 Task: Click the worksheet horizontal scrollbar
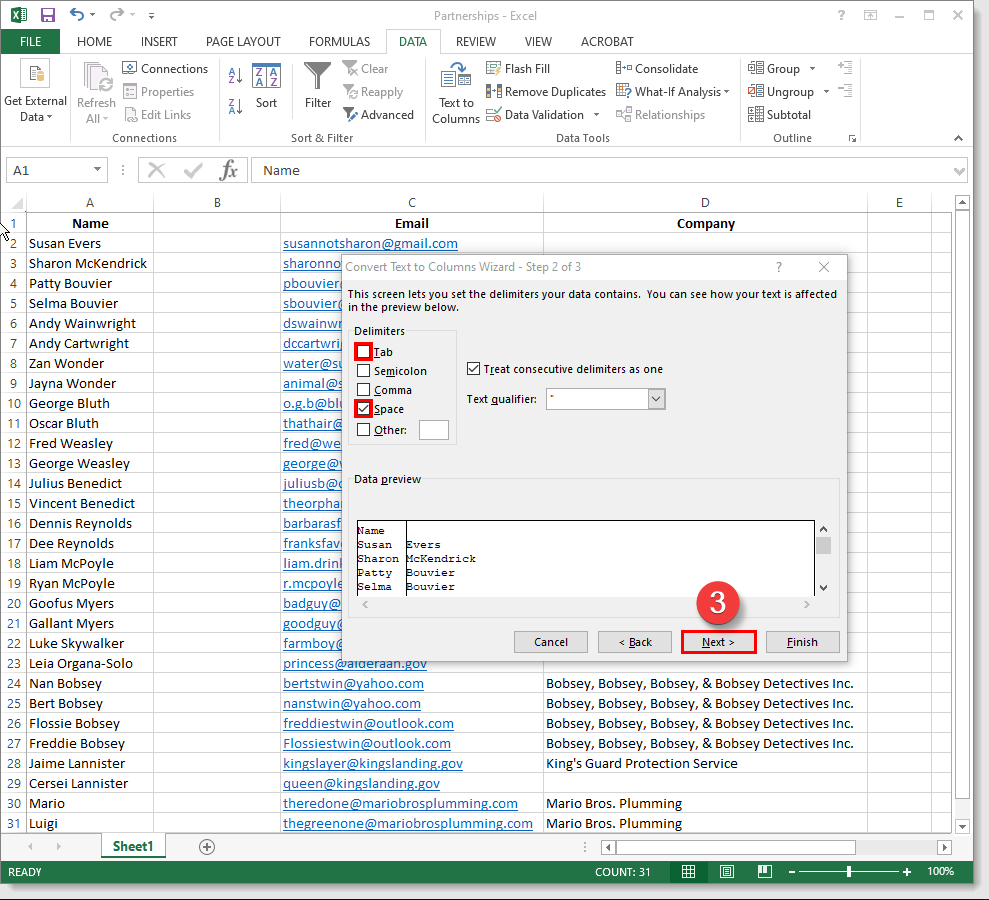point(735,847)
